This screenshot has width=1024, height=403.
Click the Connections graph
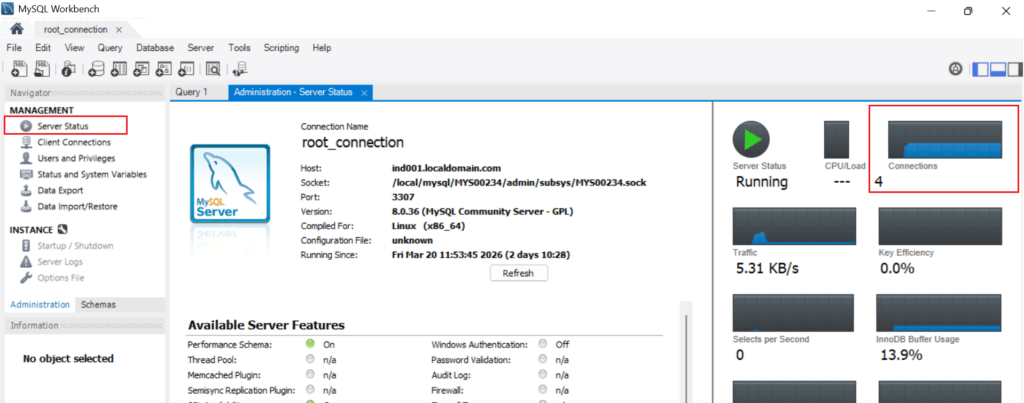[944, 139]
